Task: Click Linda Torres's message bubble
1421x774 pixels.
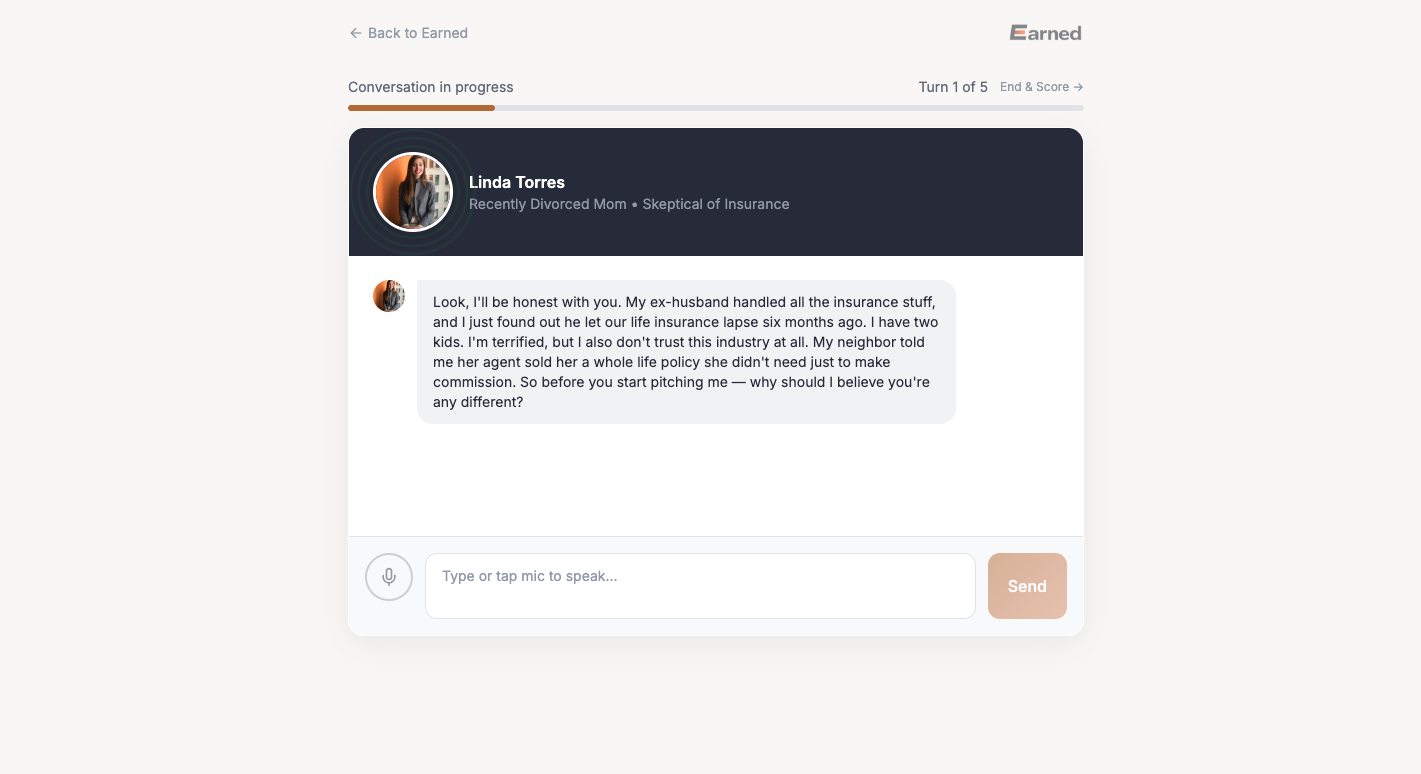Action: pyautogui.click(x=685, y=351)
